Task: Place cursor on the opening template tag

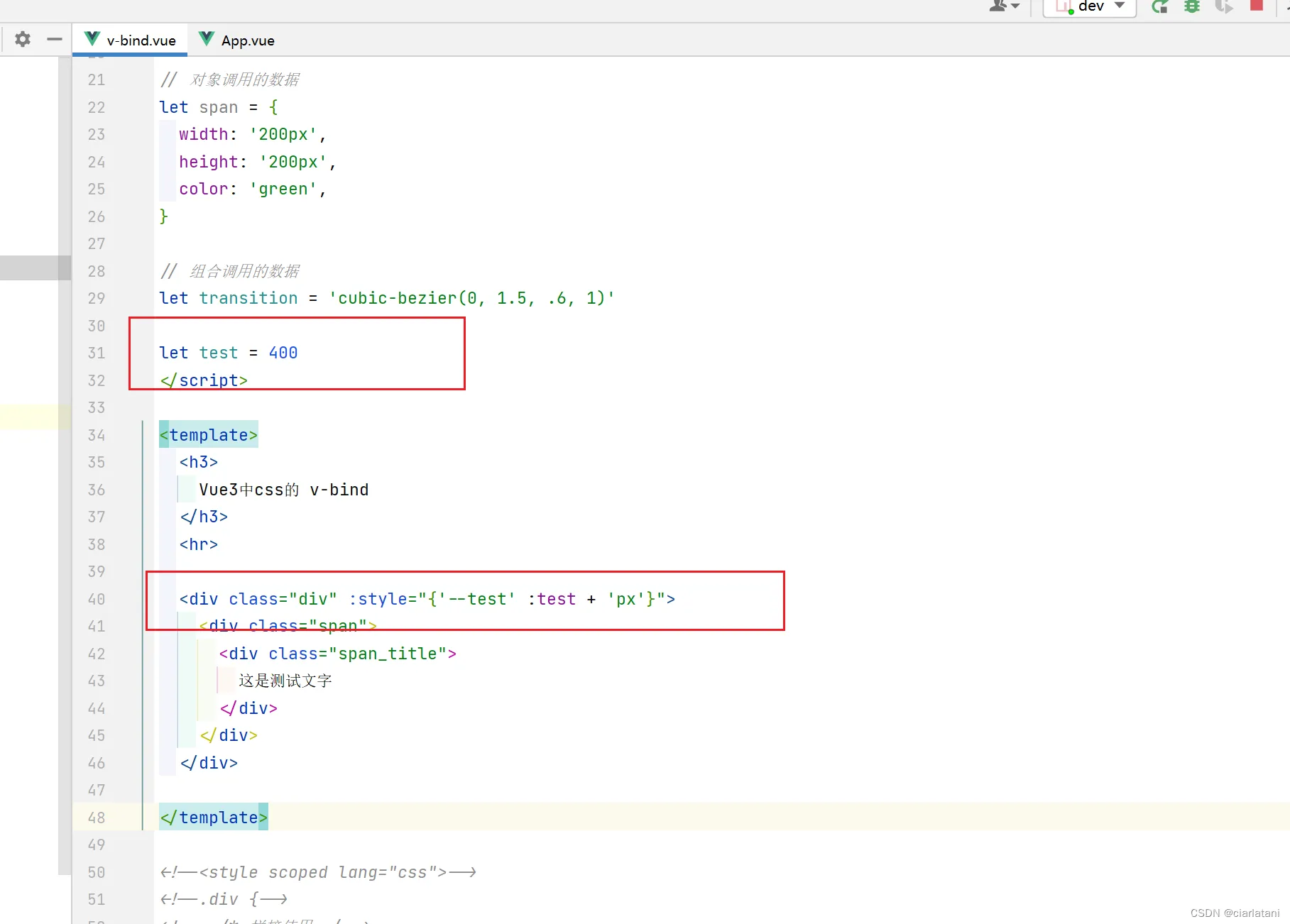Action: coord(208,435)
